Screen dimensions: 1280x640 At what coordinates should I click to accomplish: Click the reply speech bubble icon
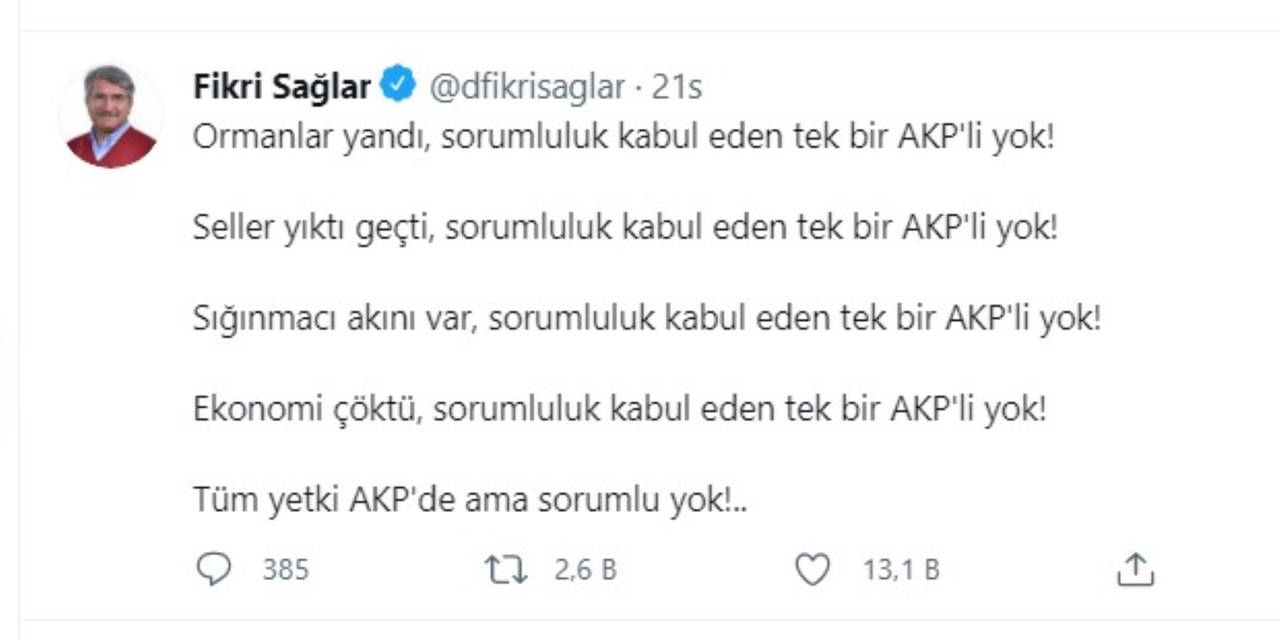point(214,570)
